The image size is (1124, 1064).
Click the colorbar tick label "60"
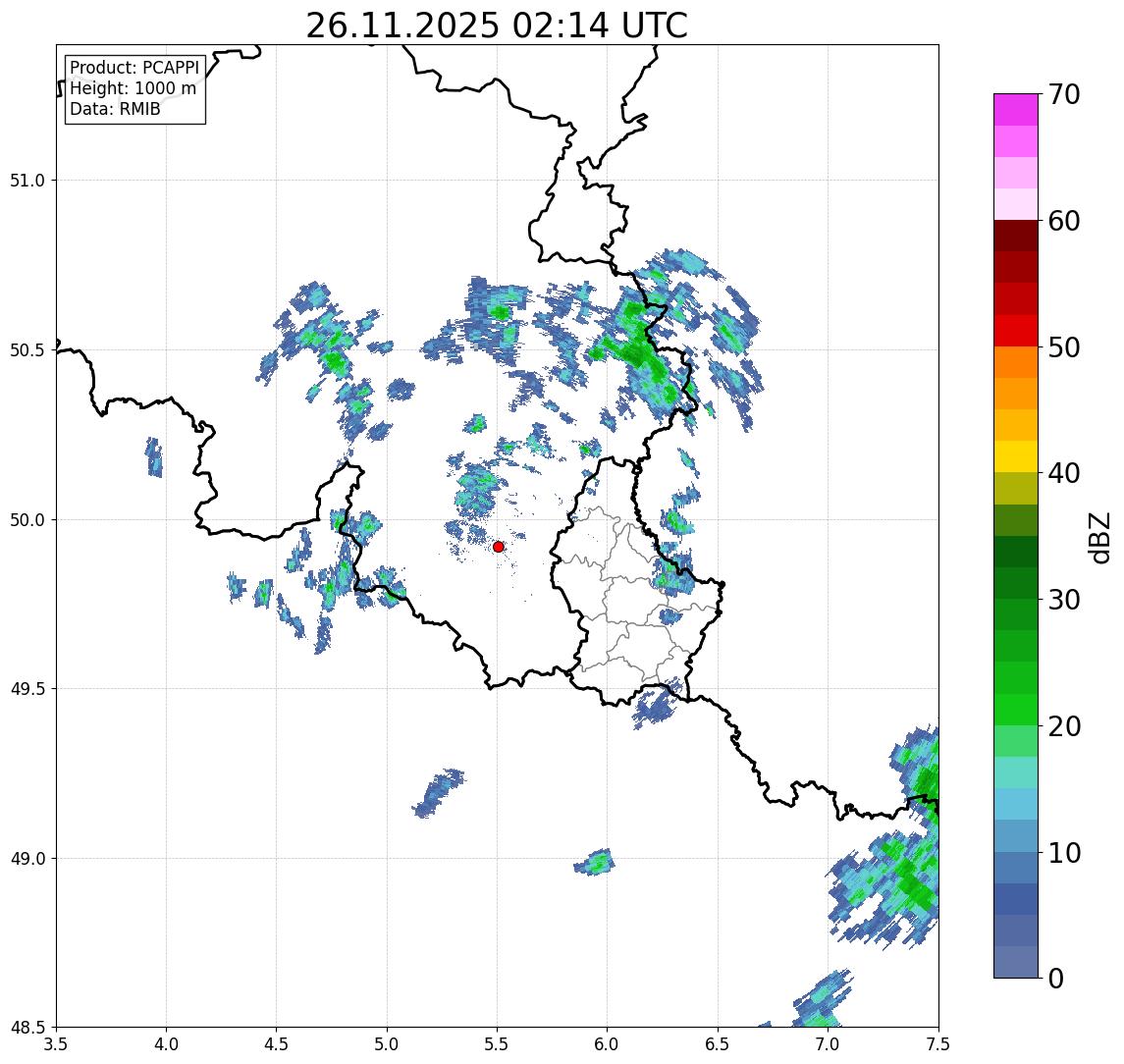1064,222
